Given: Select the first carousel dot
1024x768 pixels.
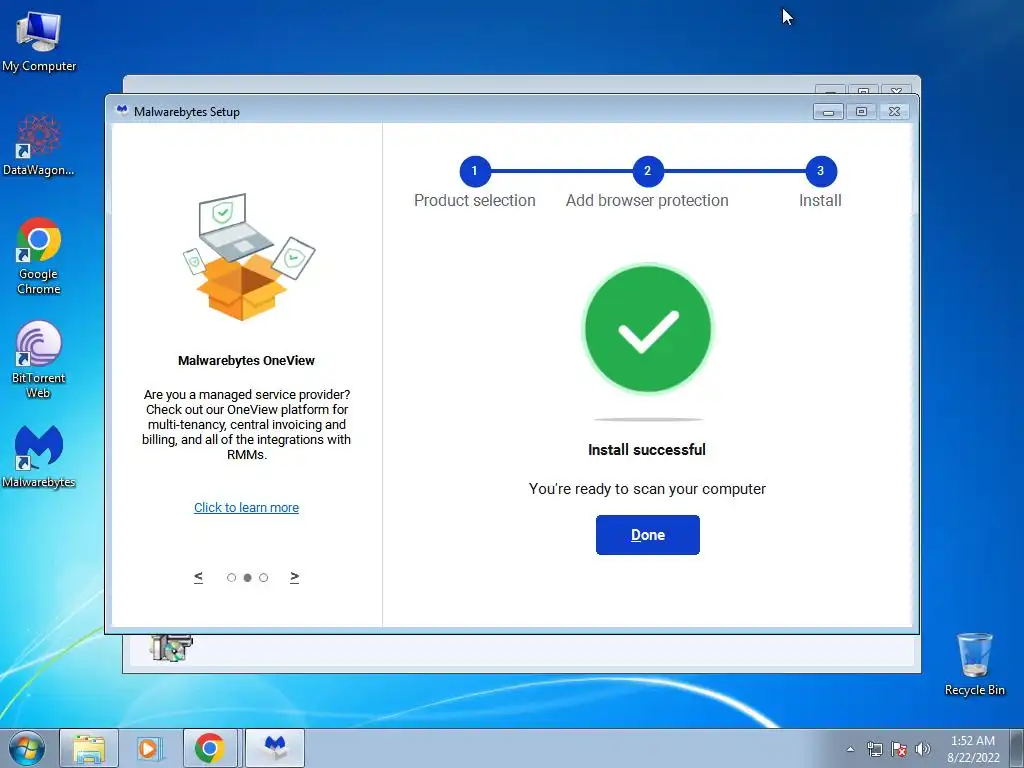Looking at the screenshot, I should pyautogui.click(x=231, y=577).
